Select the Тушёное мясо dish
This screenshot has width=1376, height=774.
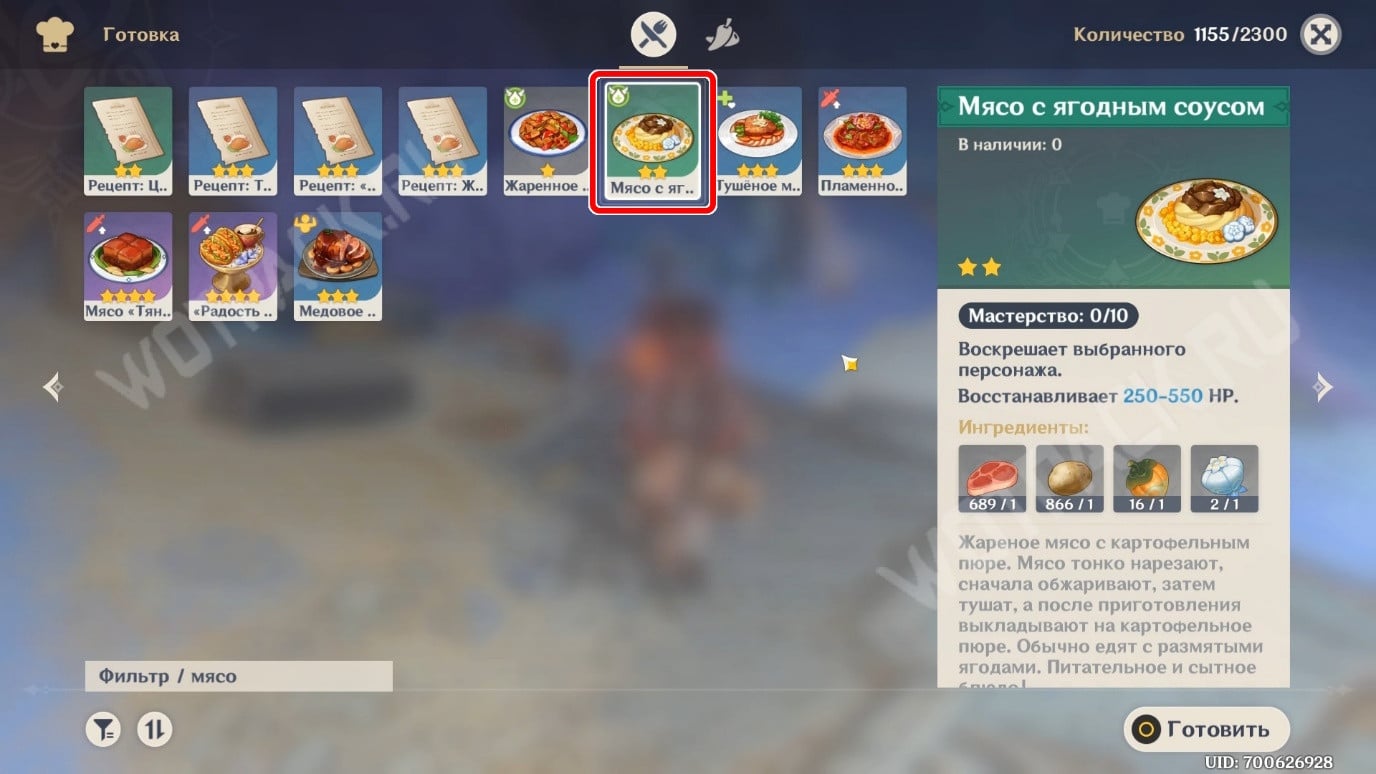tap(758, 141)
